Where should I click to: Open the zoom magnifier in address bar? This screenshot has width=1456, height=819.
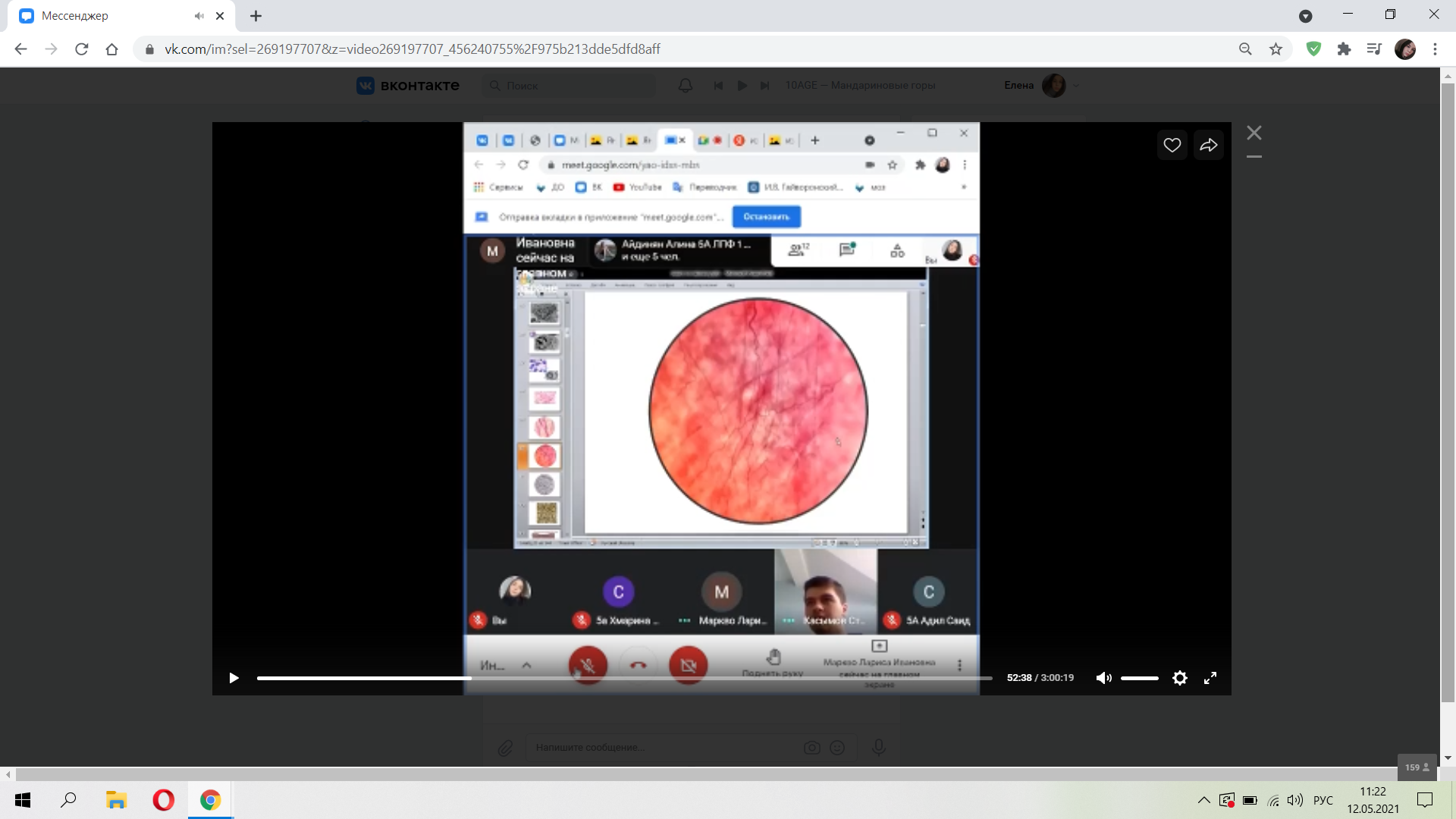[1245, 49]
